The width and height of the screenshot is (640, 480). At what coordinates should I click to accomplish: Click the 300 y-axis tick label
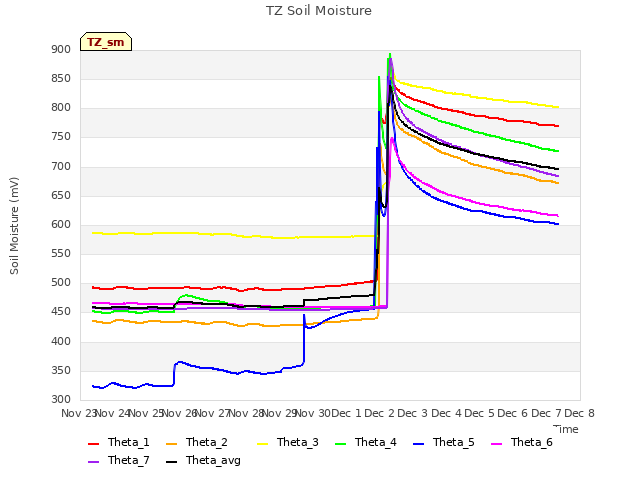[61, 400]
